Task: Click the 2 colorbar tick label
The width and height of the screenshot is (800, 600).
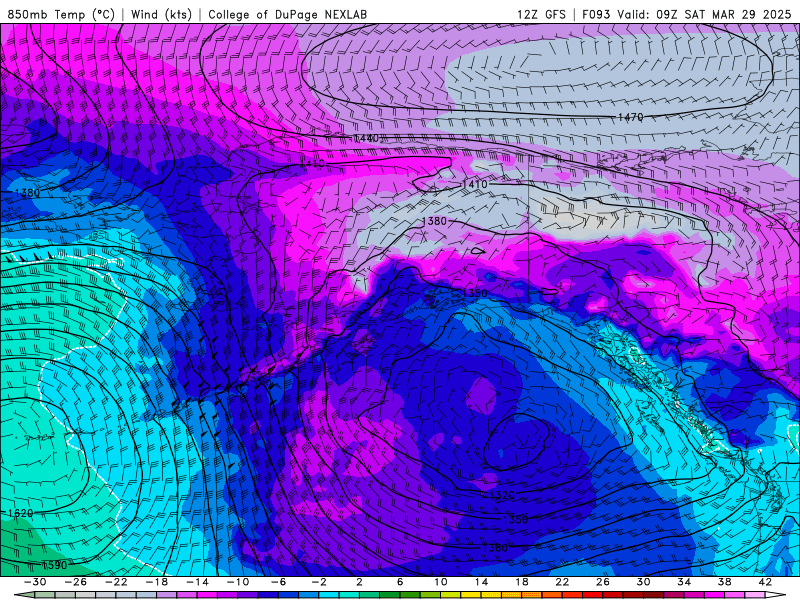Action: point(359,582)
